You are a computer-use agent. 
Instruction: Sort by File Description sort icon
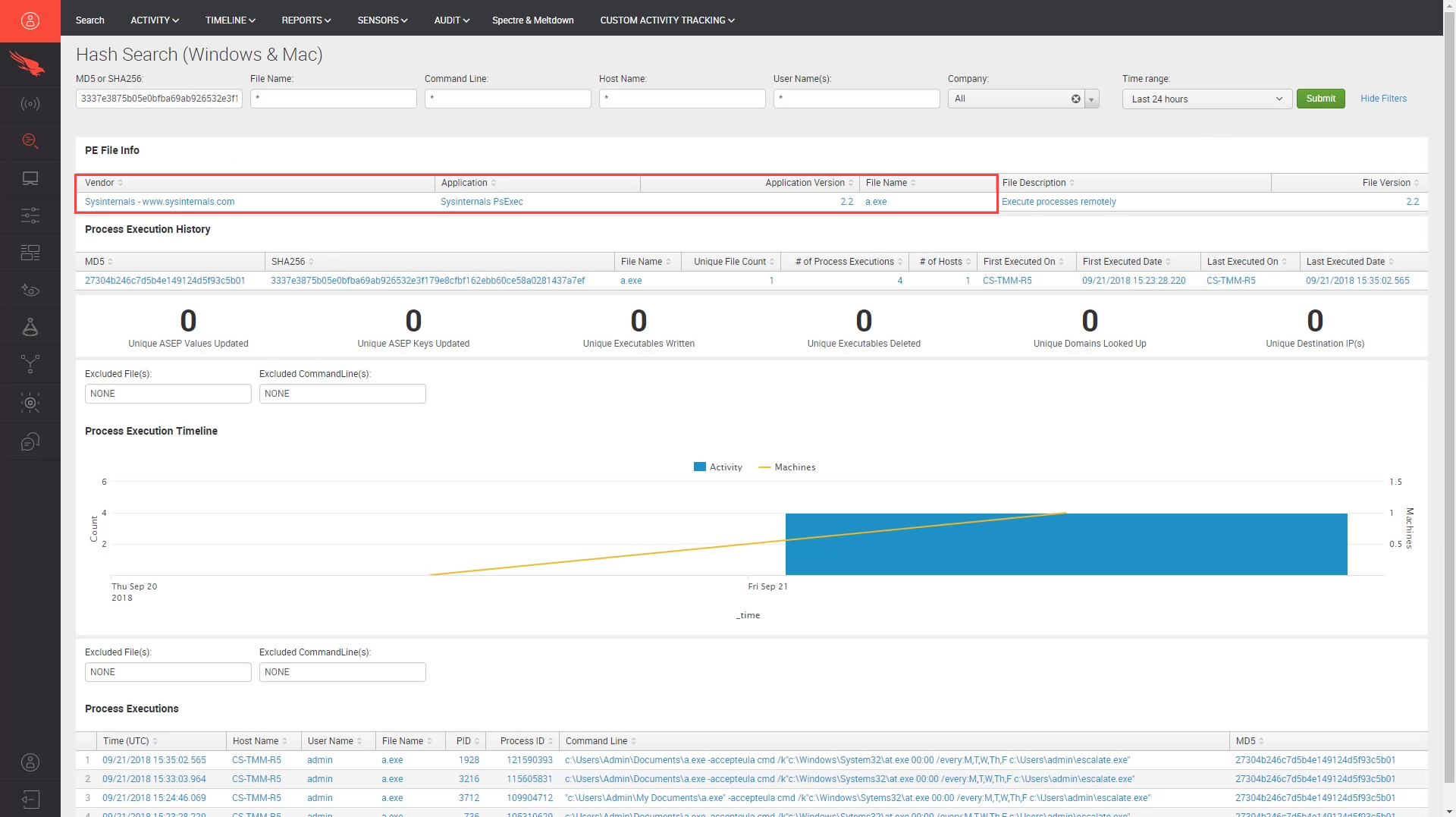1072,183
